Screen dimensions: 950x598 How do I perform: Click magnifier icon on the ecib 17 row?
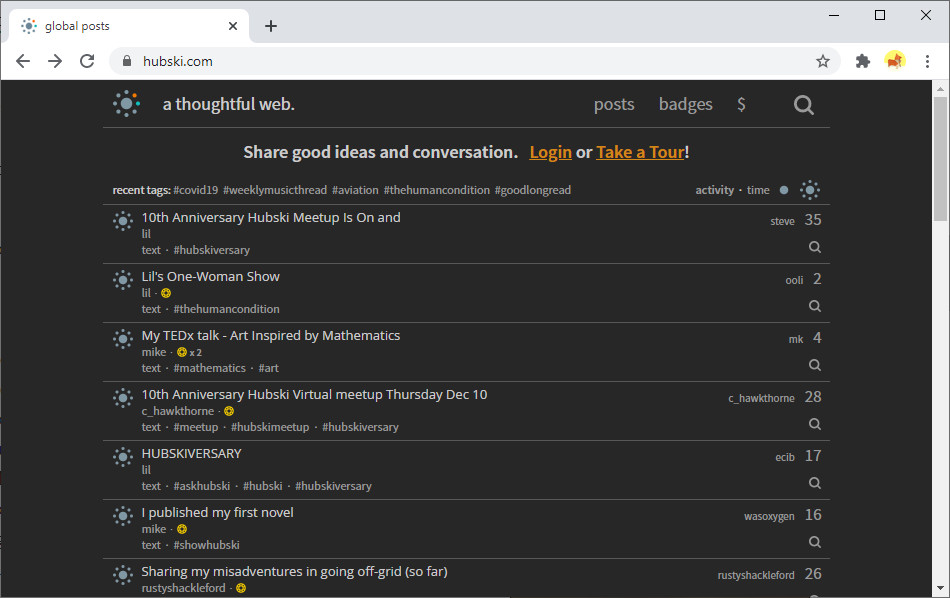tap(815, 483)
